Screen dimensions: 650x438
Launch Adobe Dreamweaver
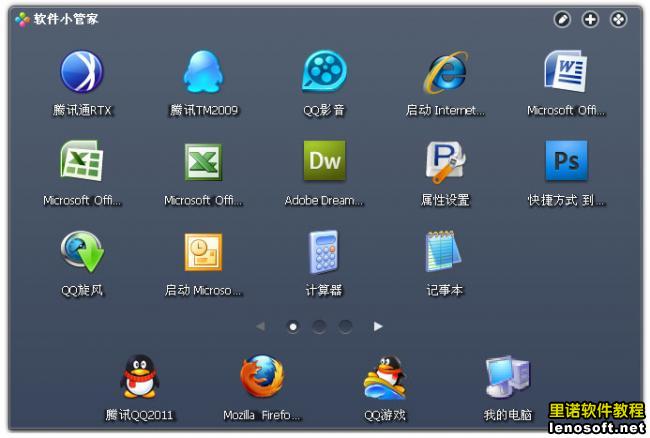pyautogui.click(x=324, y=161)
